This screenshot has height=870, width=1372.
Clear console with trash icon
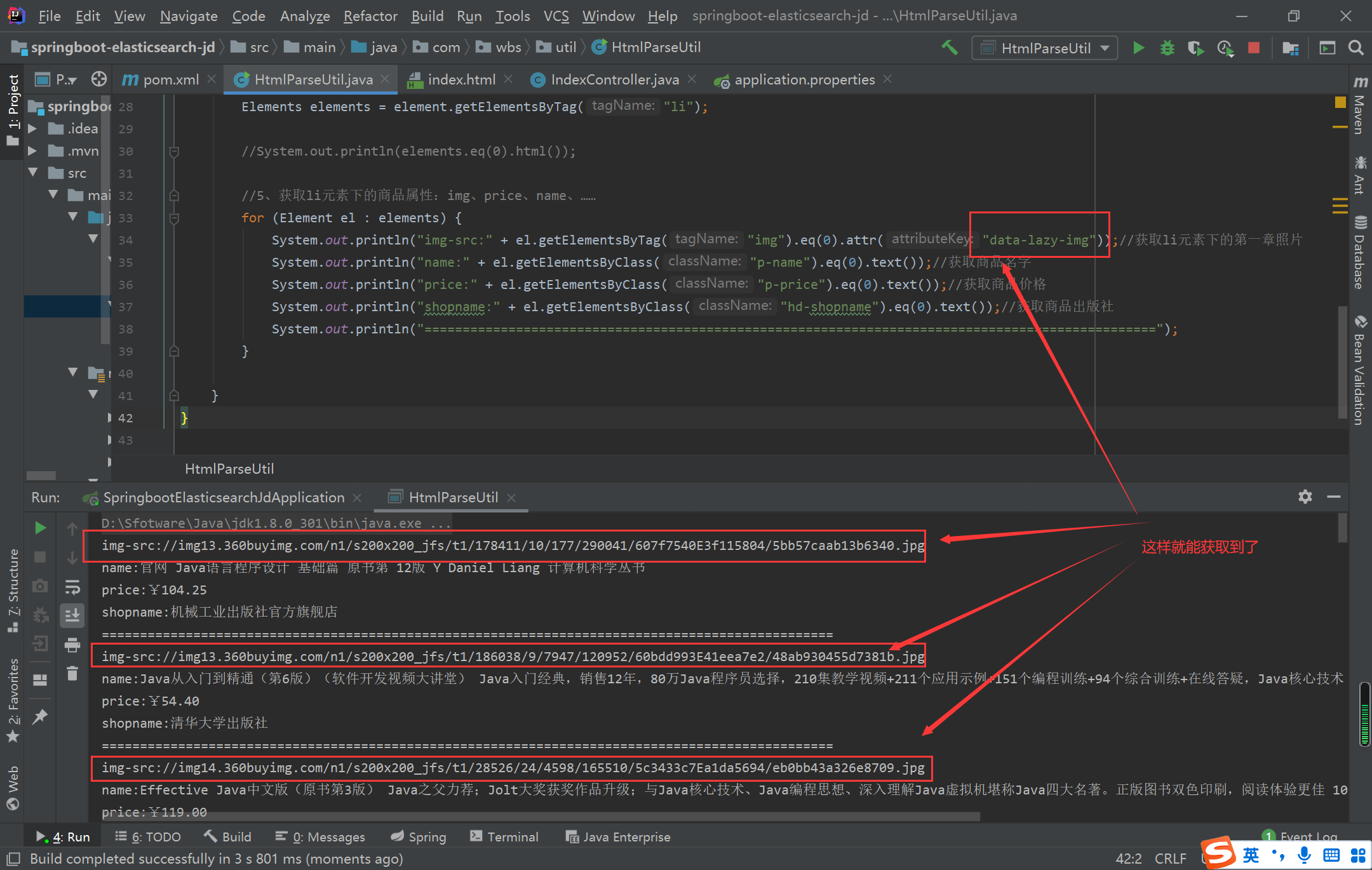pyautogui.click(x=72, y=673)
